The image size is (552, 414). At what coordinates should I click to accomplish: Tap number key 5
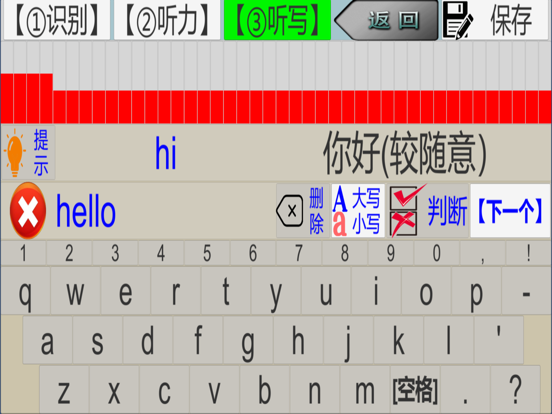207,253
